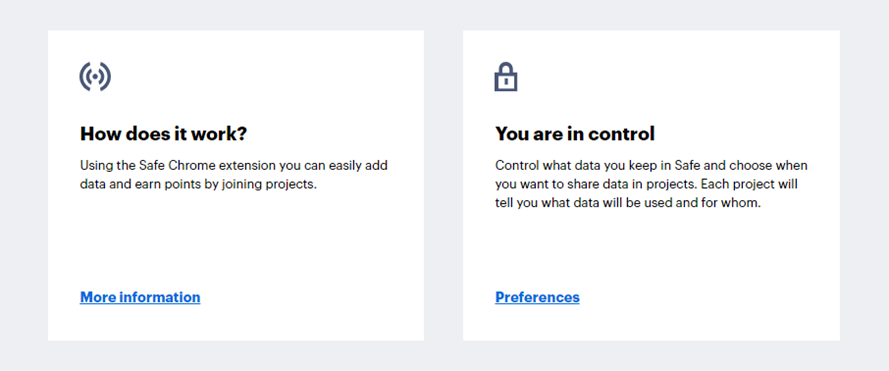
Task: Click the padlock icon
Action: click(506, 77)
